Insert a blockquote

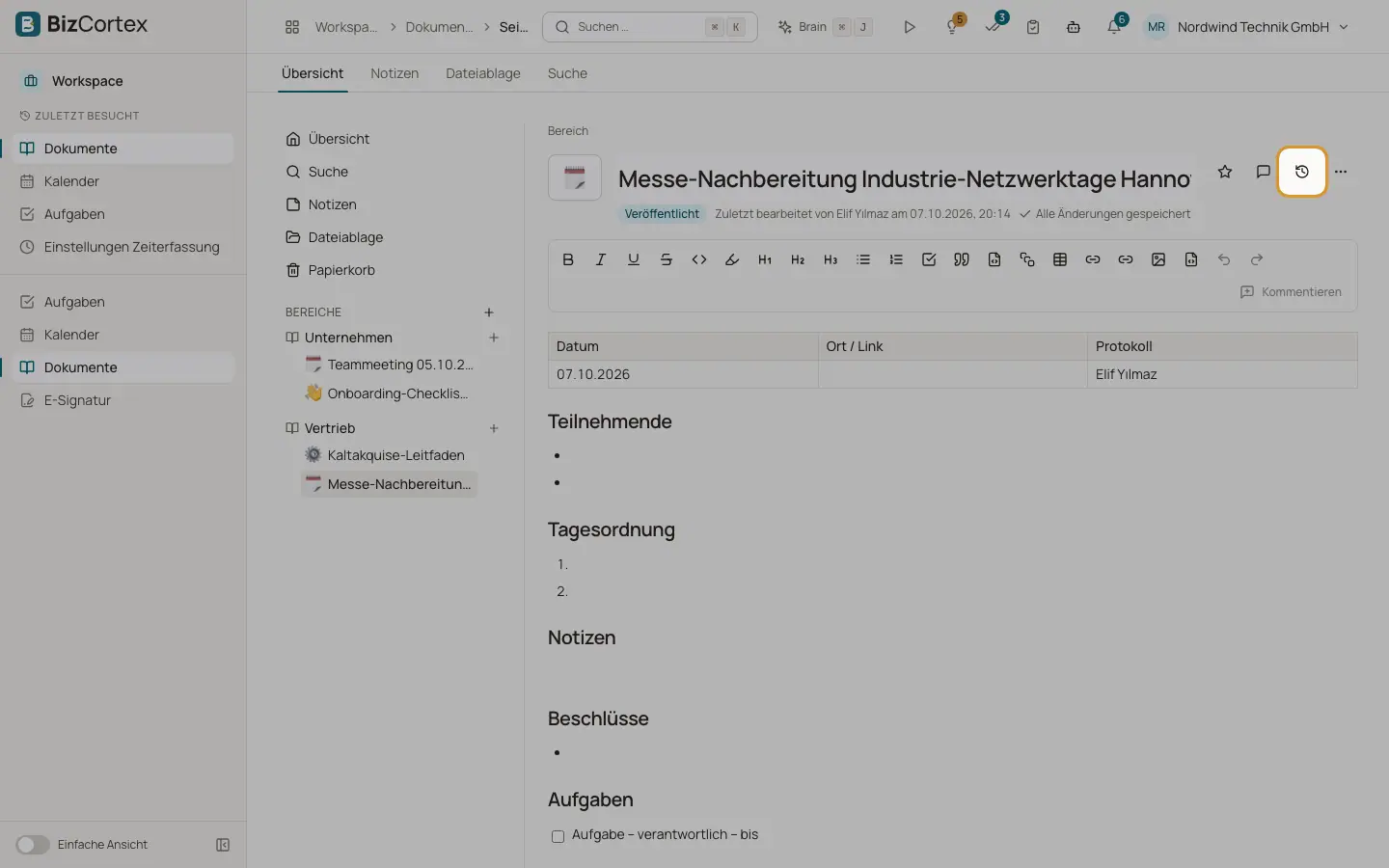click(962, 259)
